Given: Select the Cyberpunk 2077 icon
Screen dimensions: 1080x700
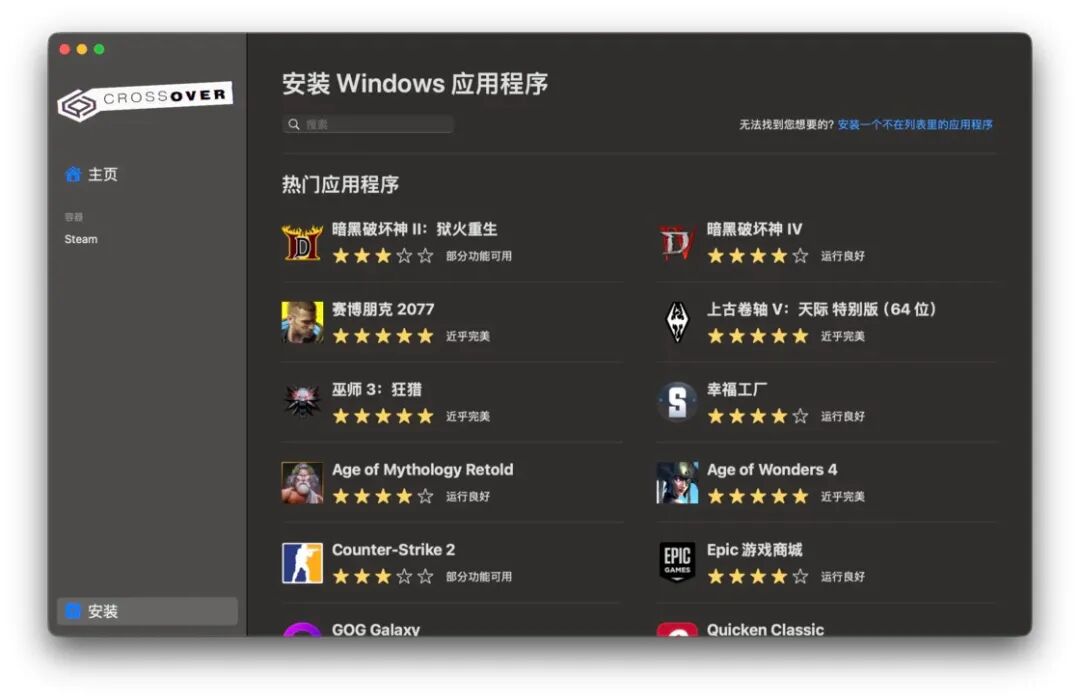Looking at the screenshot, I should tap(302, 322).
